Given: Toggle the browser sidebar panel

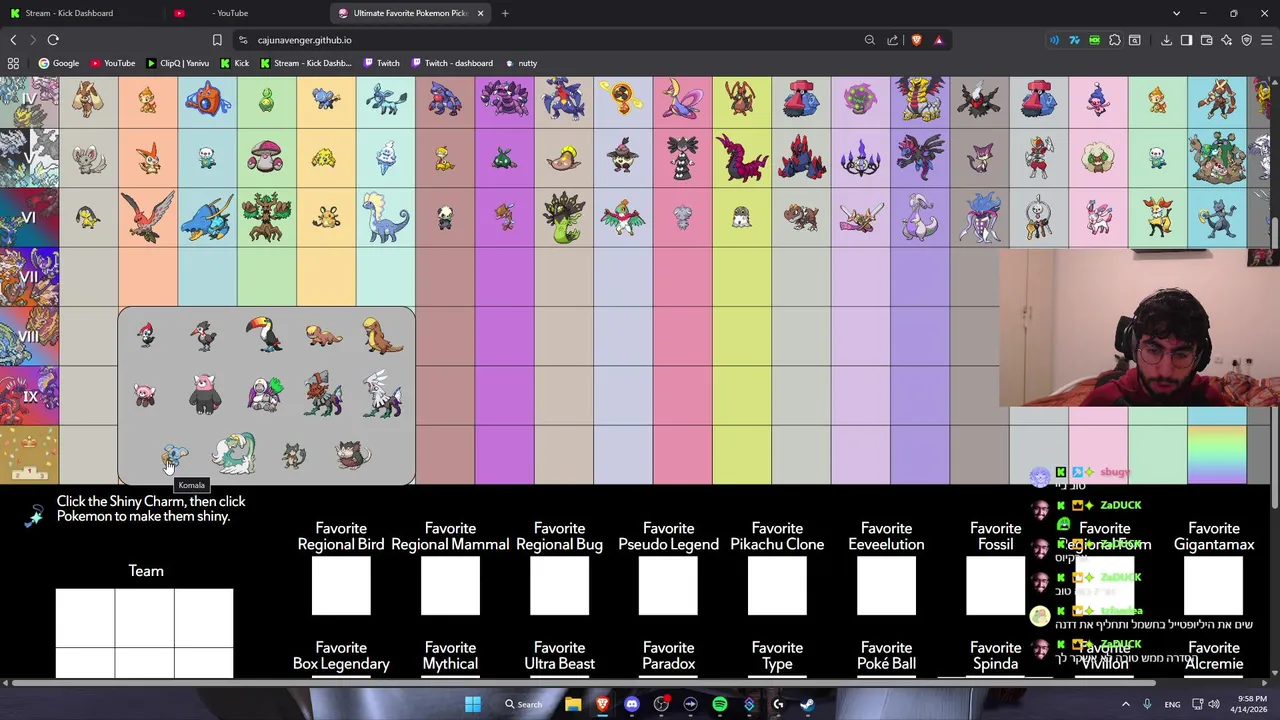Looking at the screenshot, I should [1186, 40].
